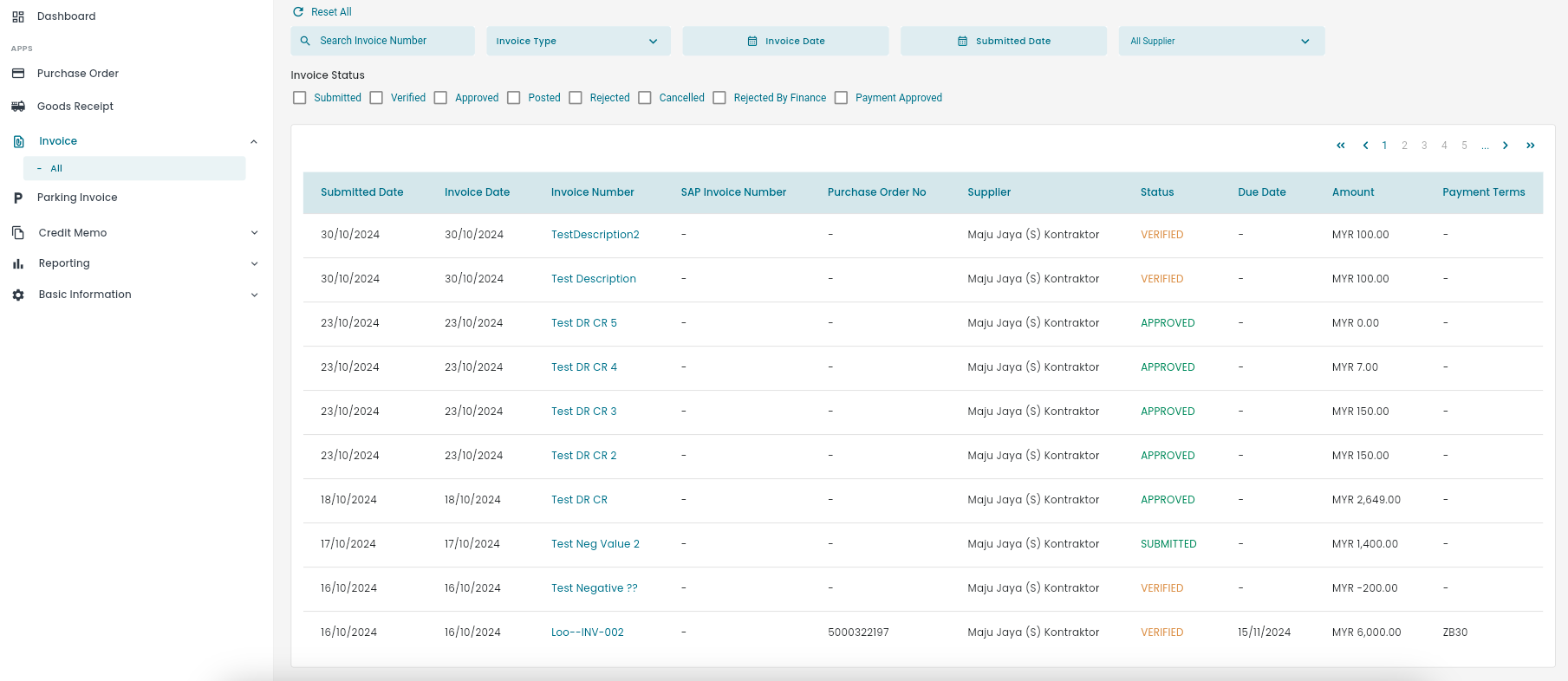Go to page 5
1568x681 pixels.
[1464, 146]
